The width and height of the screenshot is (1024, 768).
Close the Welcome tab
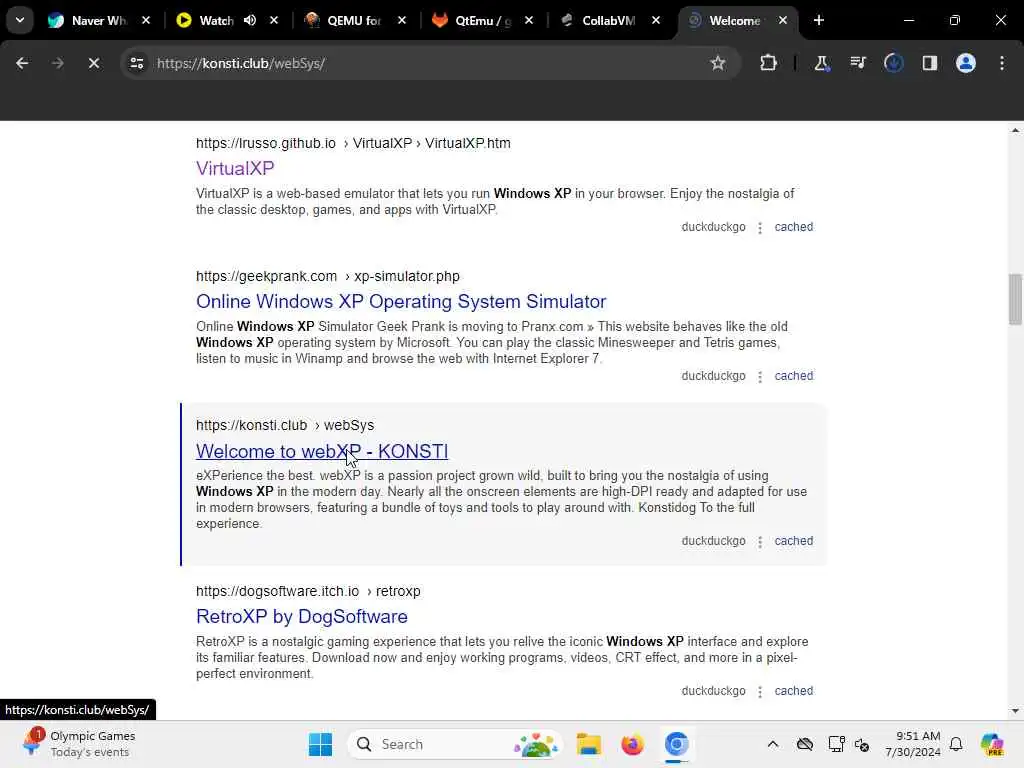pos(783,20)
